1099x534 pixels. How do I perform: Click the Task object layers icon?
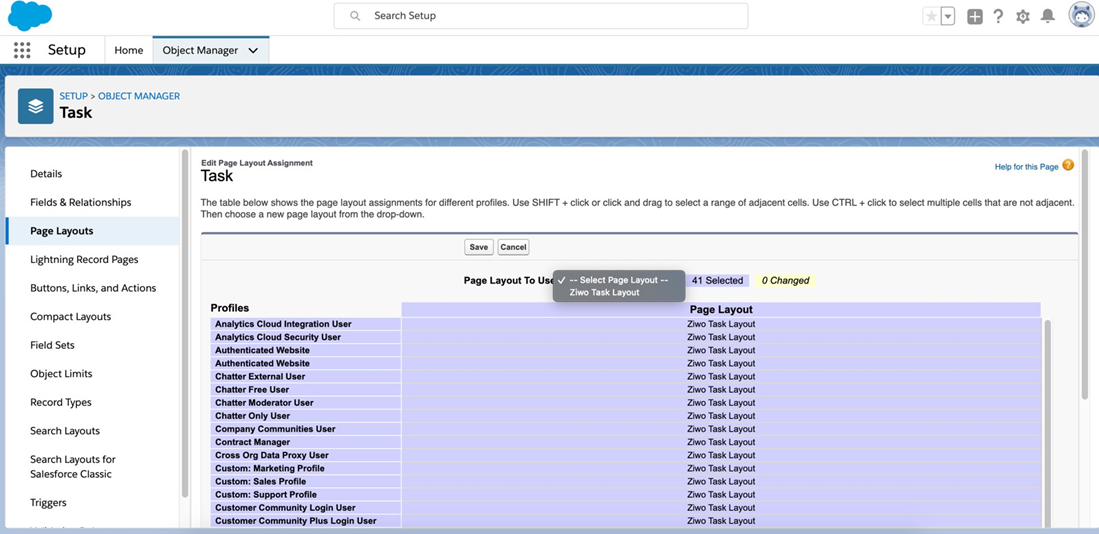pos(36,106)
